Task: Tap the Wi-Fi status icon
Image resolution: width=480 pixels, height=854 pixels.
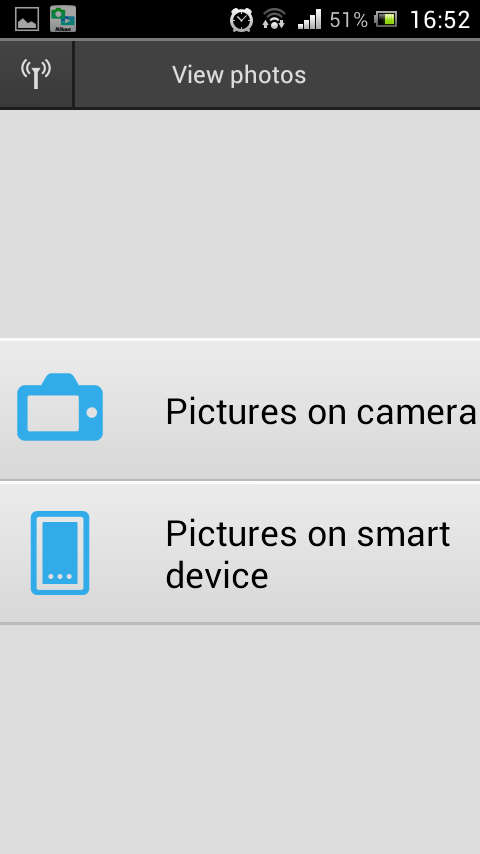Action: pos(274,20)
